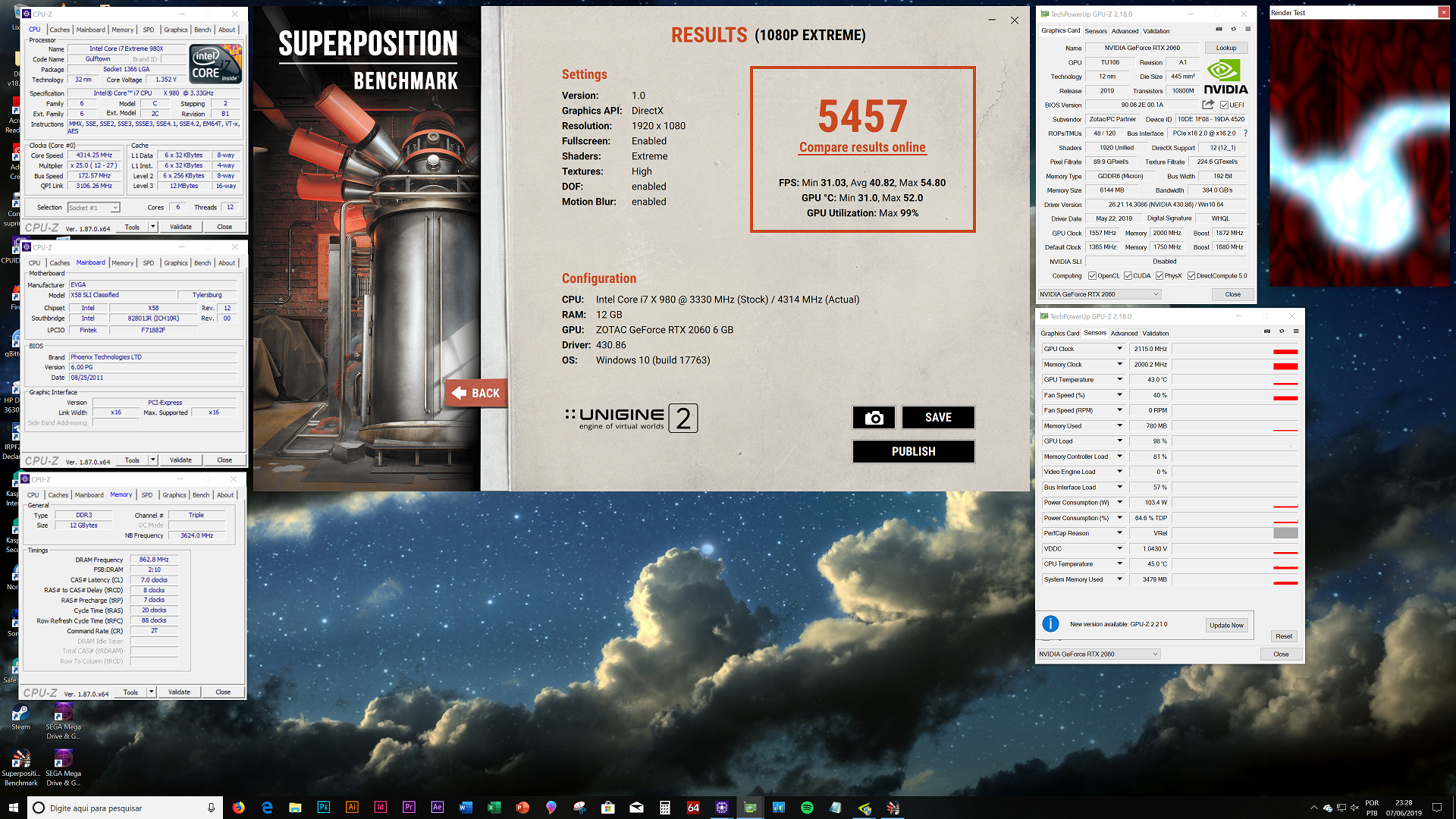This screenshot has height=819, width=1456.
Task: Click Reset button in GPU-Z Sensors window
Action: pos(1283,636)
